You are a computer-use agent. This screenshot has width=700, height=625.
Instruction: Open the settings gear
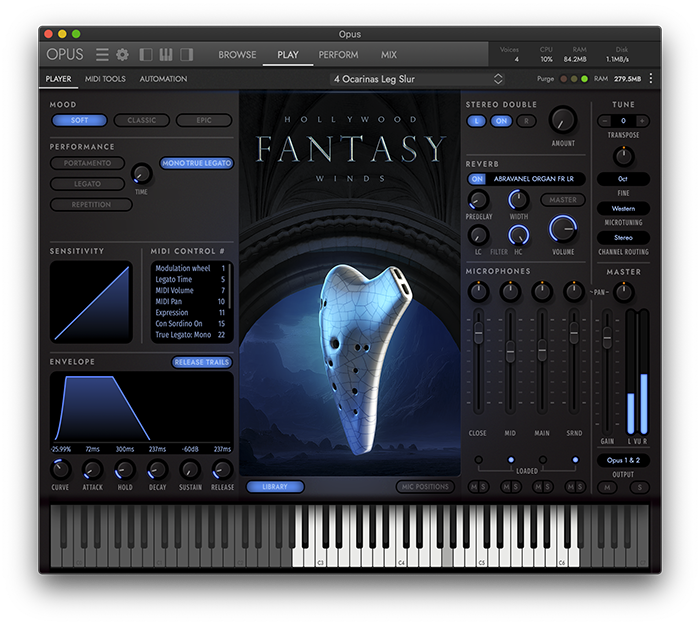[x=122, y=54]
